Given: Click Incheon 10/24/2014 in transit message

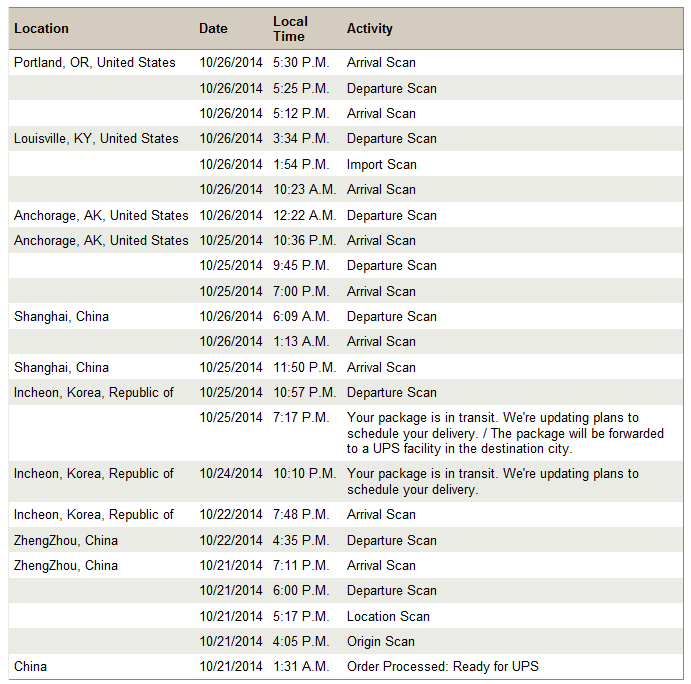Looking at the screenshot, I should [x=493, y=482].
